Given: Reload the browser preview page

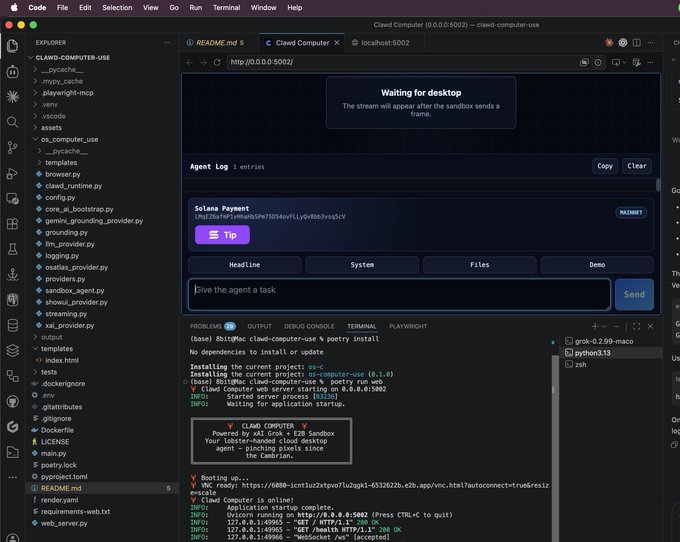Looking at the screenshot, I should tap(217, 62).
